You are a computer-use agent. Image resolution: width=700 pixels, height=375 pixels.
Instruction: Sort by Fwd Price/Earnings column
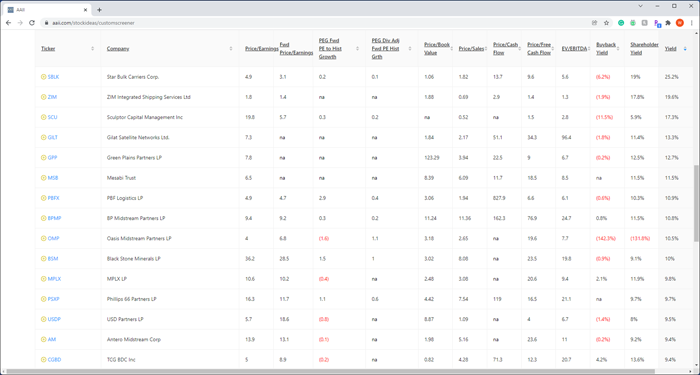coord(296,49)
